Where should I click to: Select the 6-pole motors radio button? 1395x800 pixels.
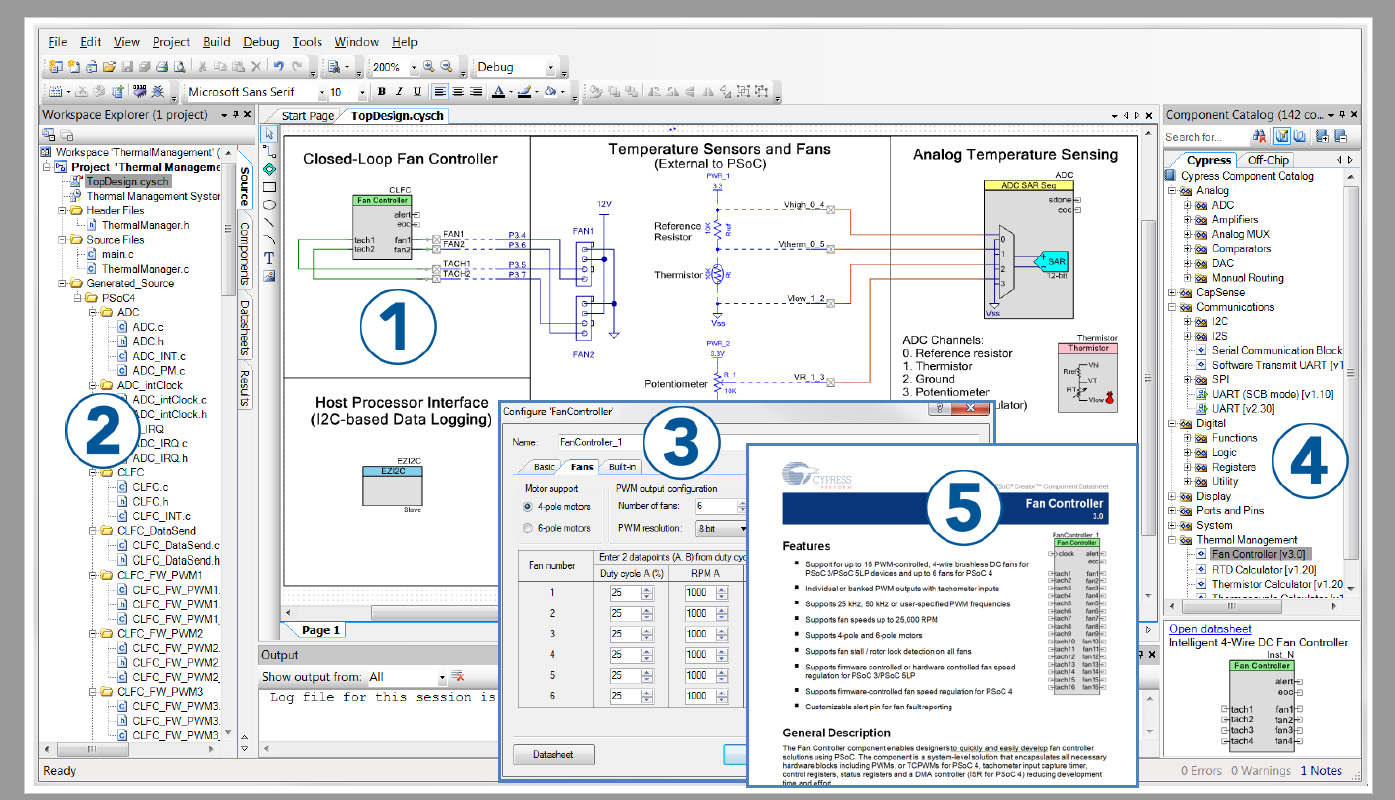(529, 528)
